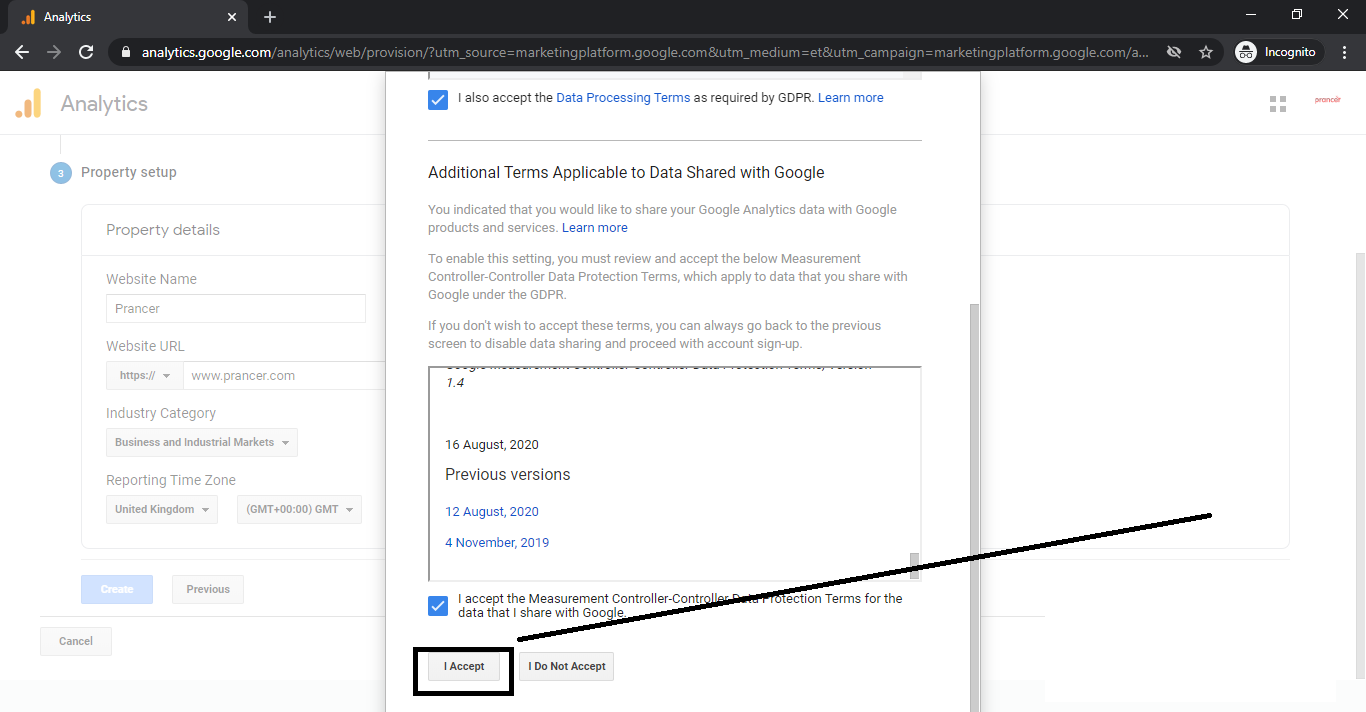1366x712 pixels.
Task: Click the site padlock icon
Action: pyautogui.click(x=125, y=52)
